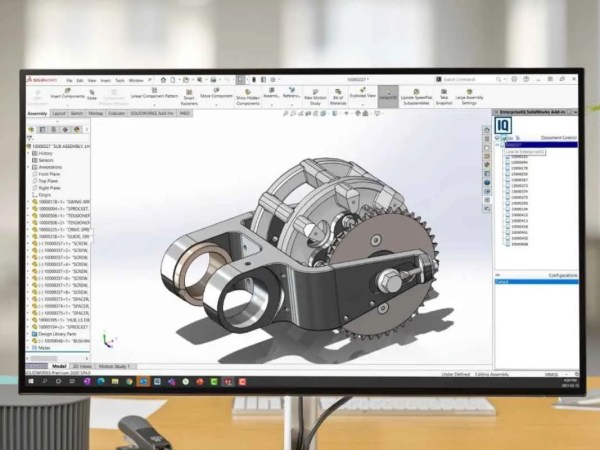This screenshot has height=450, width=600.
Task: Click the Insert Components tool
Action: coord(67,93)
